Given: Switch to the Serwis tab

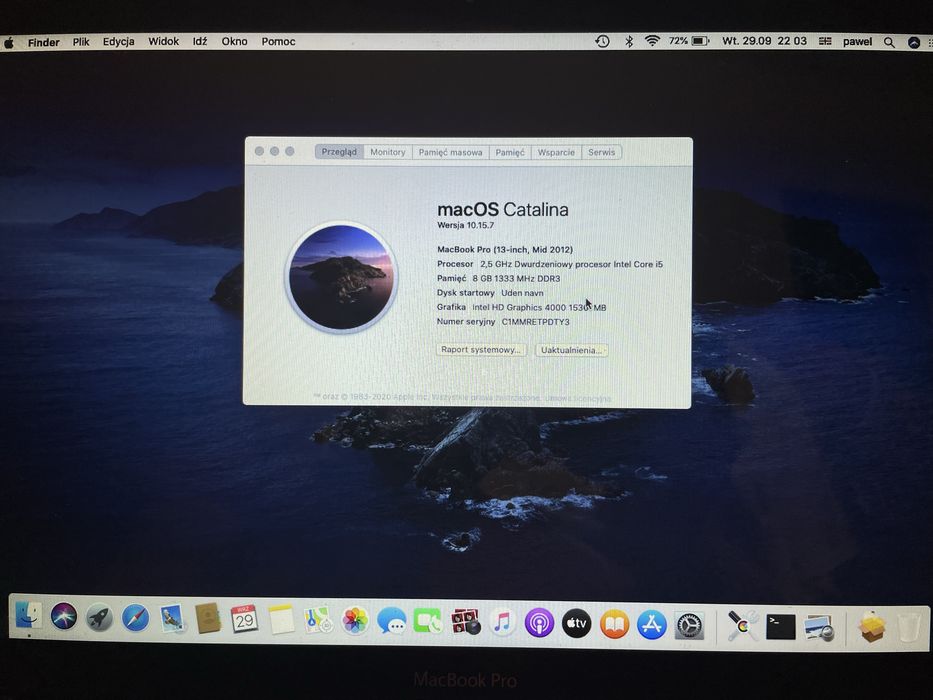Looking at the screenshot, I should click(602, 152).
